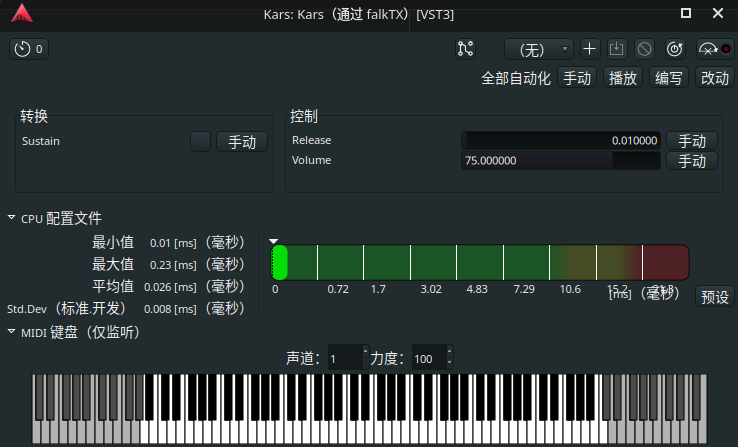Increase 声道 channel with up arrow
The height and width of the screenshot is (447, 738).
(366, 351)
